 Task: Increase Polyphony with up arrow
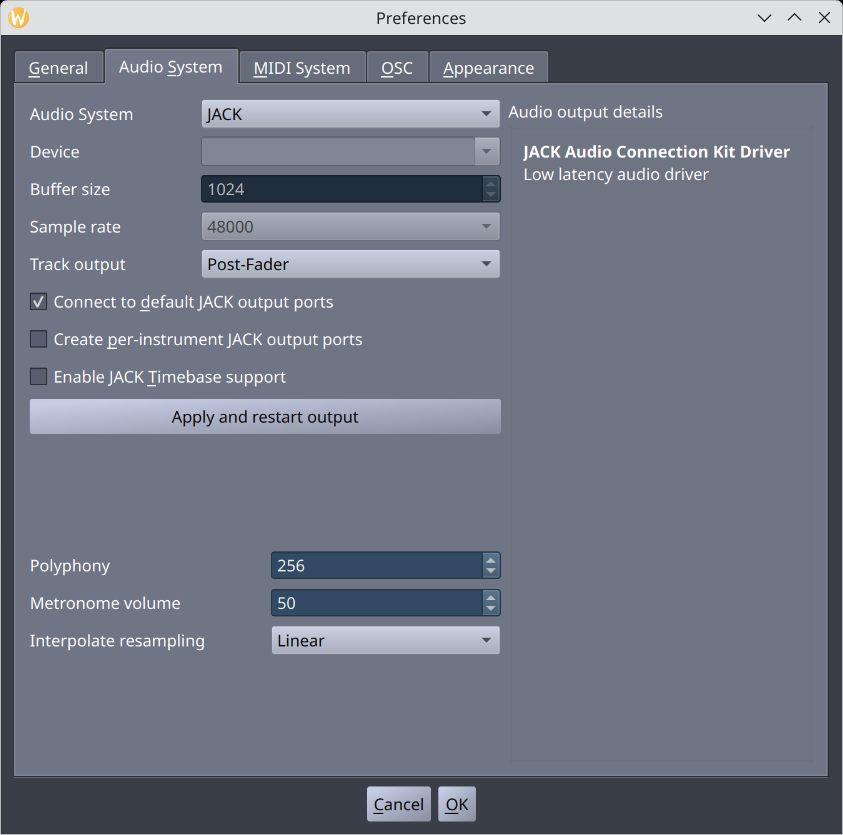(x=490, y=560)
